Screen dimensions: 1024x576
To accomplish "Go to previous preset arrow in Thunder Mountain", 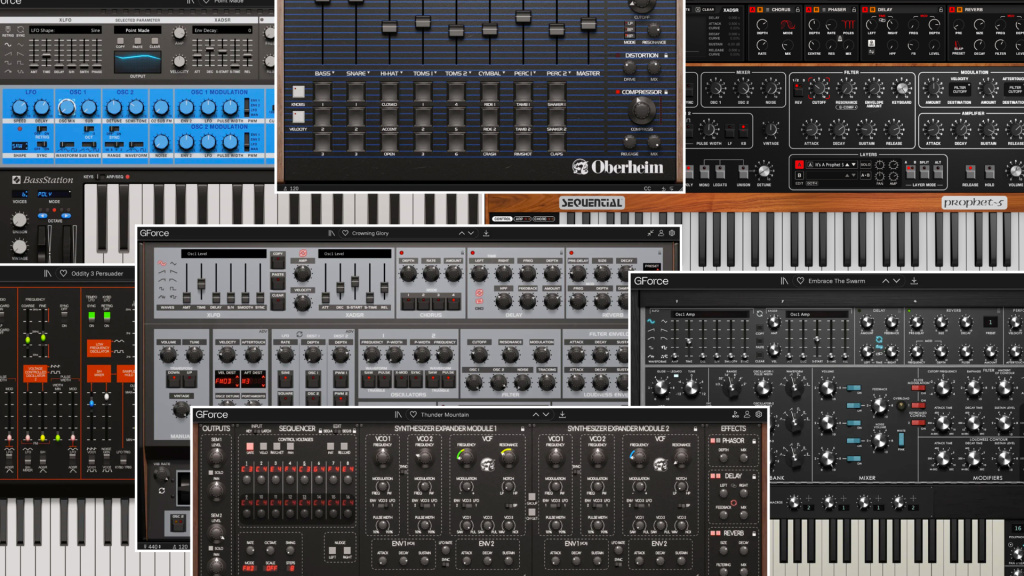I will click(x=536, y=415).
